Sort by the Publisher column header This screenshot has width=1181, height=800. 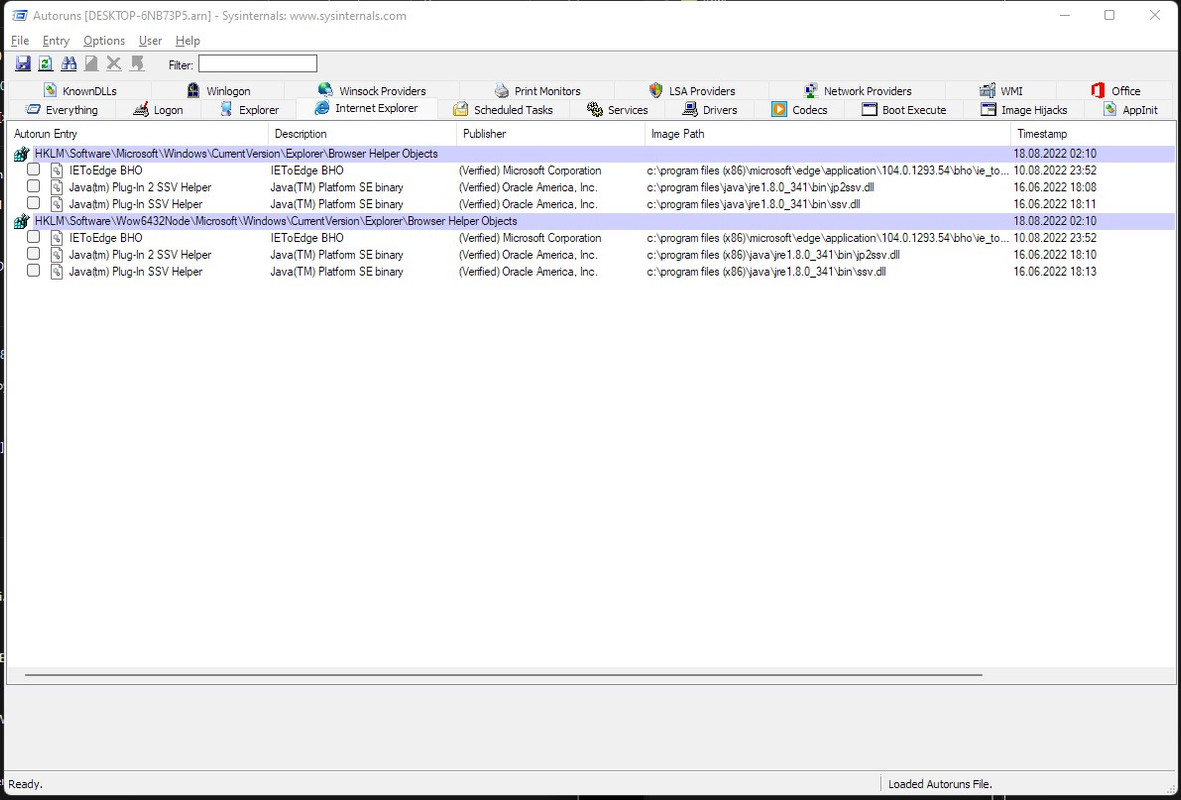pyautogui.click(x=551, y=134)
